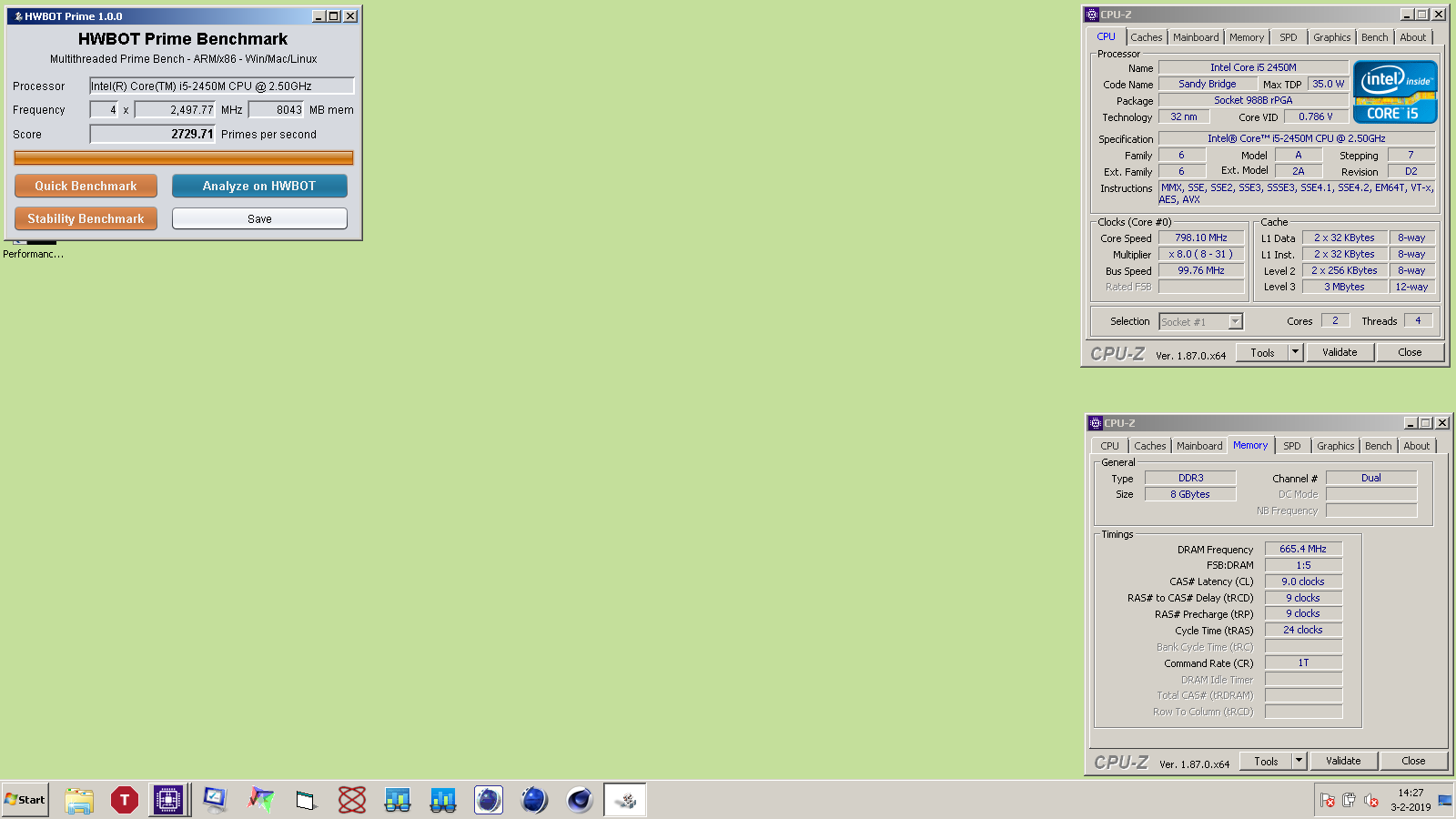Open the Start menu
Viewport: 1456px width, 819px height.
click(x=25, y=800)
